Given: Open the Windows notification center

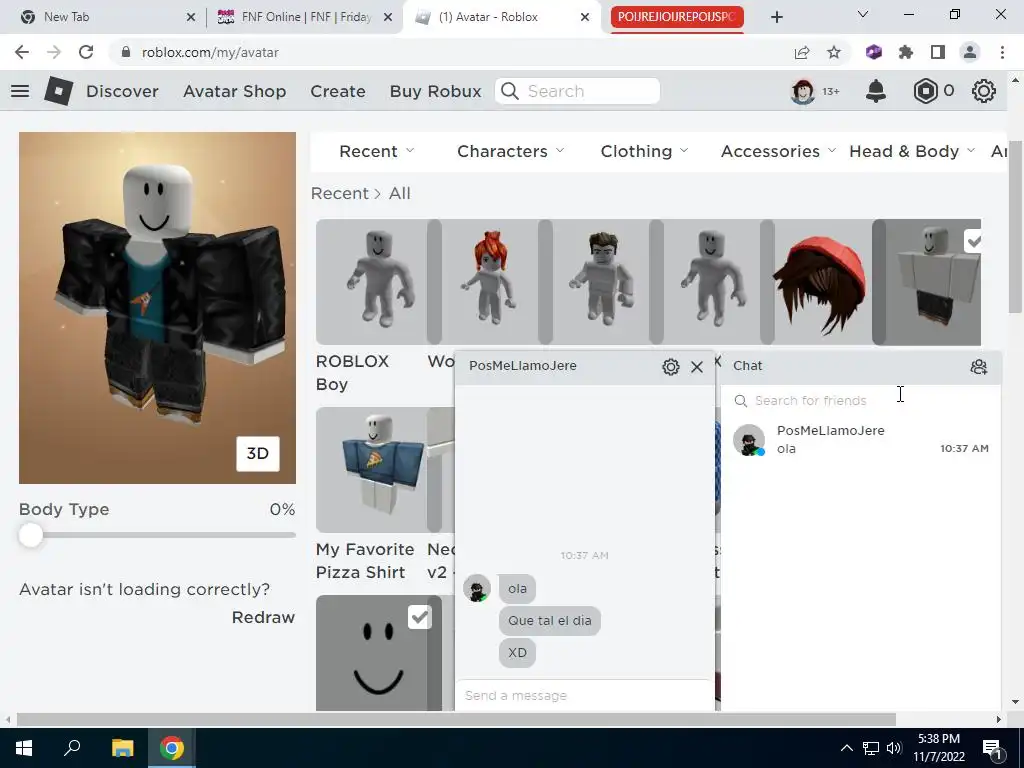Looking at the screenshot, I should (992, 749).
